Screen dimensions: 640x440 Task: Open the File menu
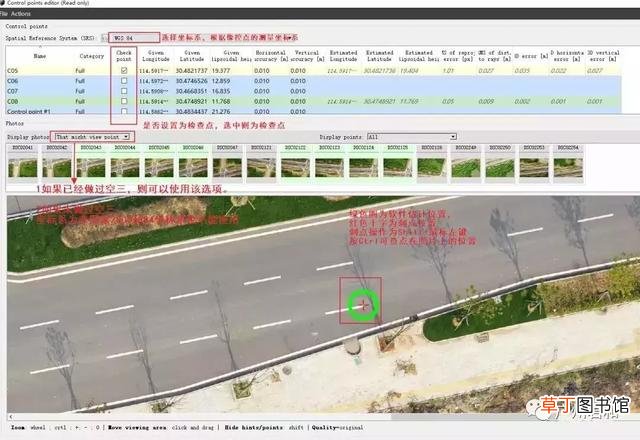coord(3,13)
